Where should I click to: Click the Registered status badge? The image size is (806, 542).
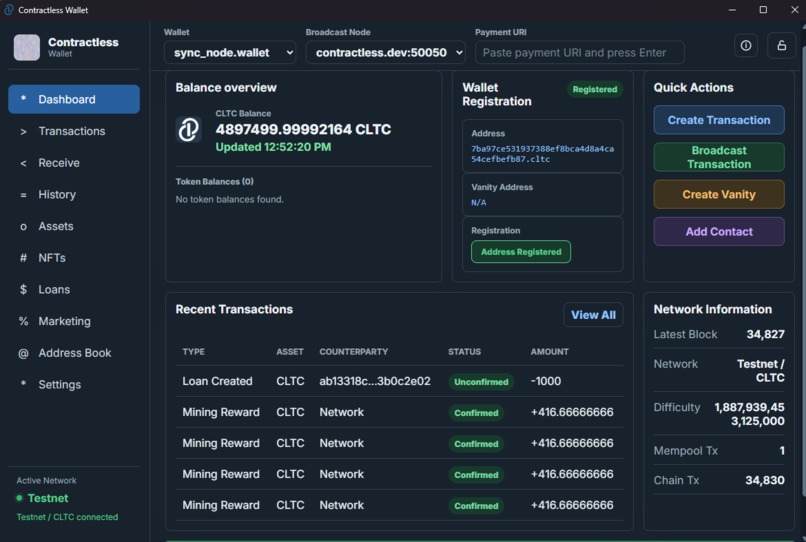(x=595, y=89)
